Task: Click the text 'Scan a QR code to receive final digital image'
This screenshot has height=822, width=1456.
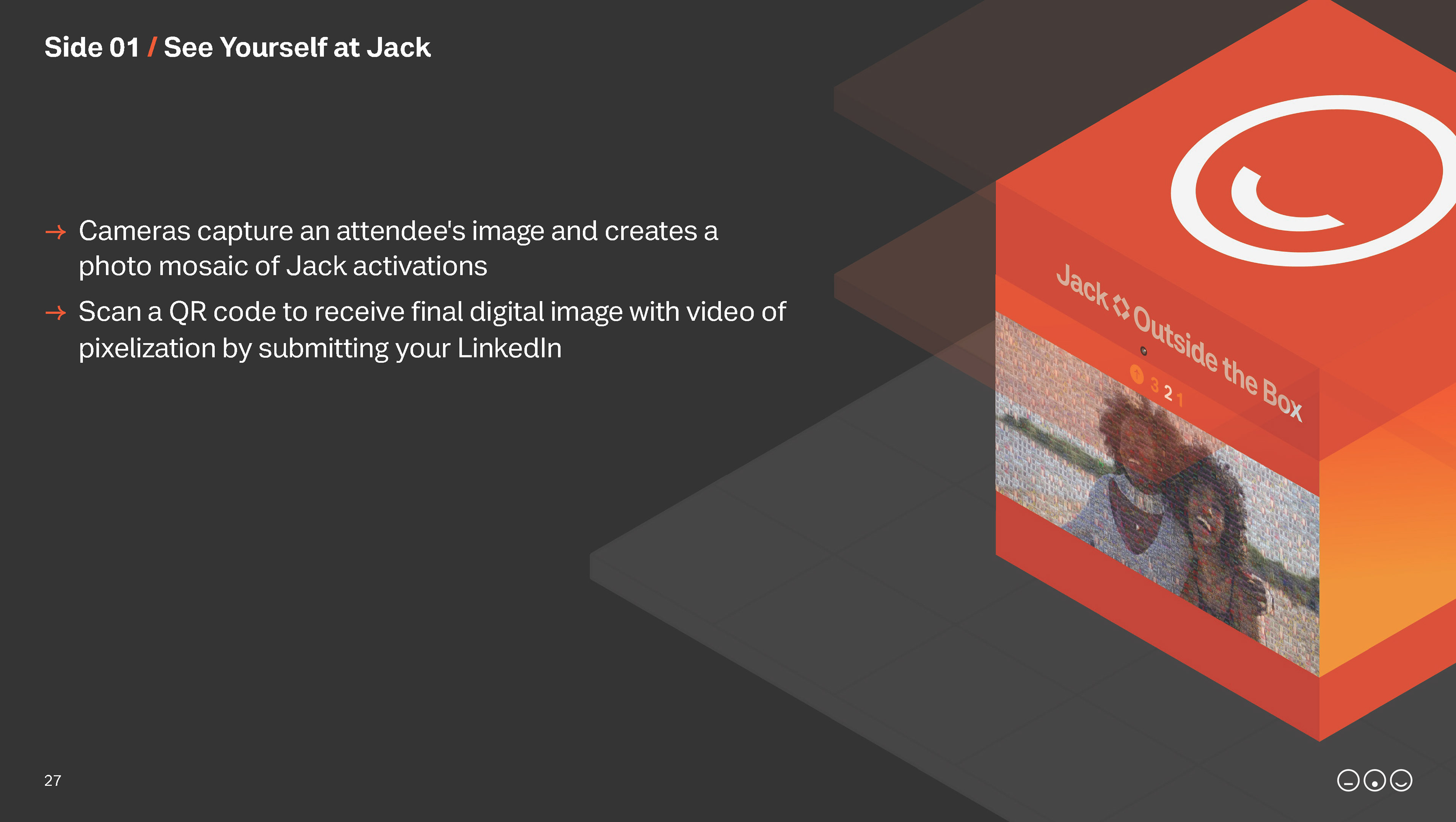Action: point(350,312)
